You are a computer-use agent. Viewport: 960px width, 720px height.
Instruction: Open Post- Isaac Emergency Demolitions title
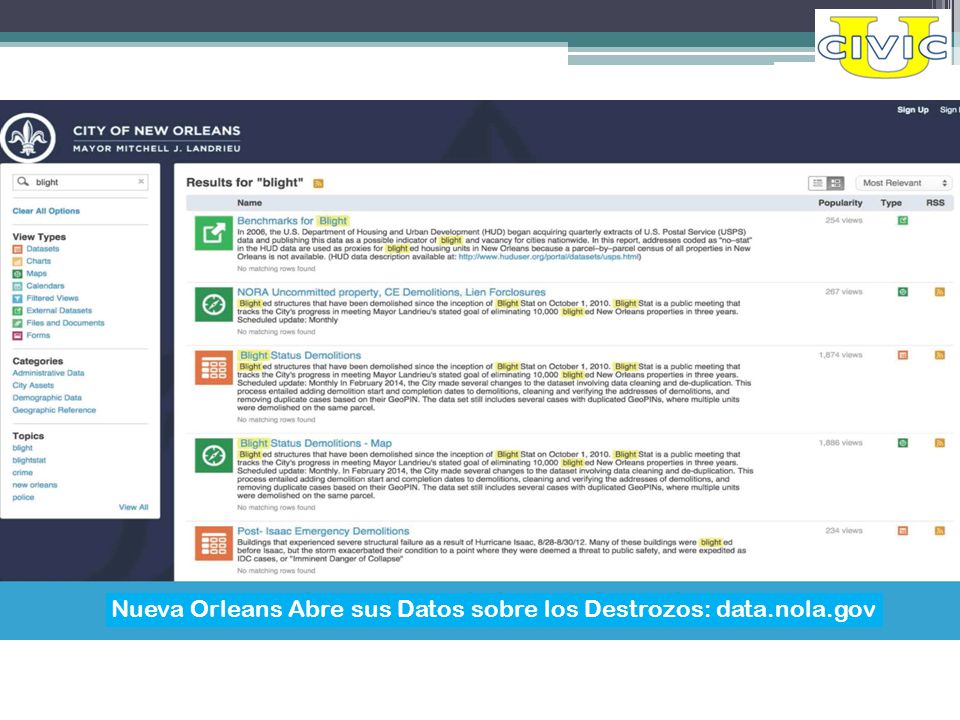(x=323, y=531)
